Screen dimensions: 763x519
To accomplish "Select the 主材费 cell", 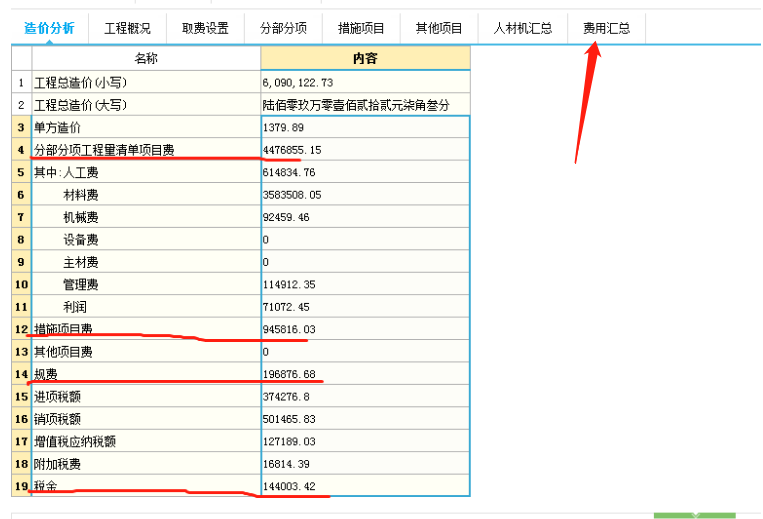I will tap(146, 262).
